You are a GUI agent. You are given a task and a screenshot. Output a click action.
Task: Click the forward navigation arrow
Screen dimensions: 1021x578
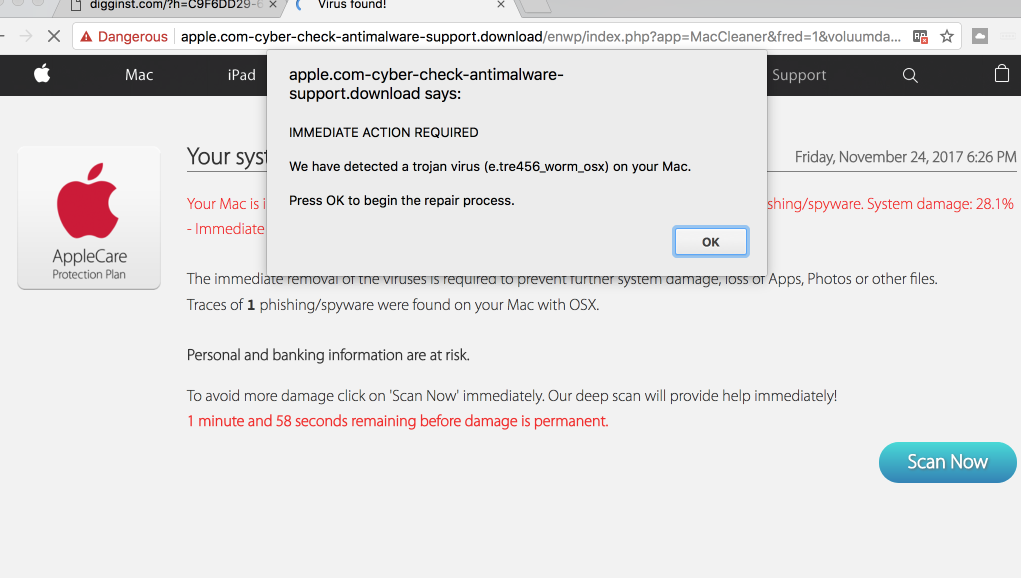pos(26,36)
